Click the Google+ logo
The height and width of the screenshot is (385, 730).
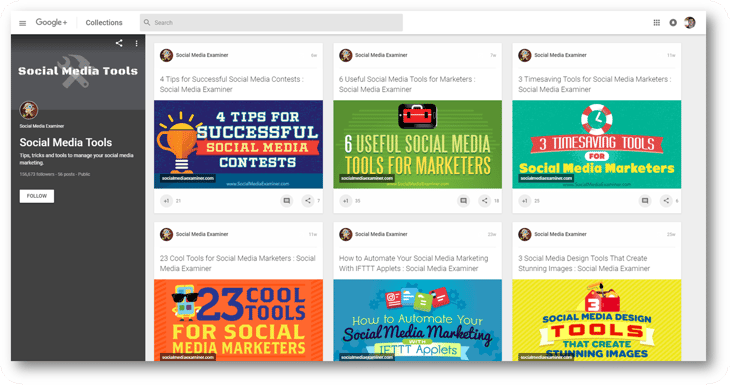(51, 22)
